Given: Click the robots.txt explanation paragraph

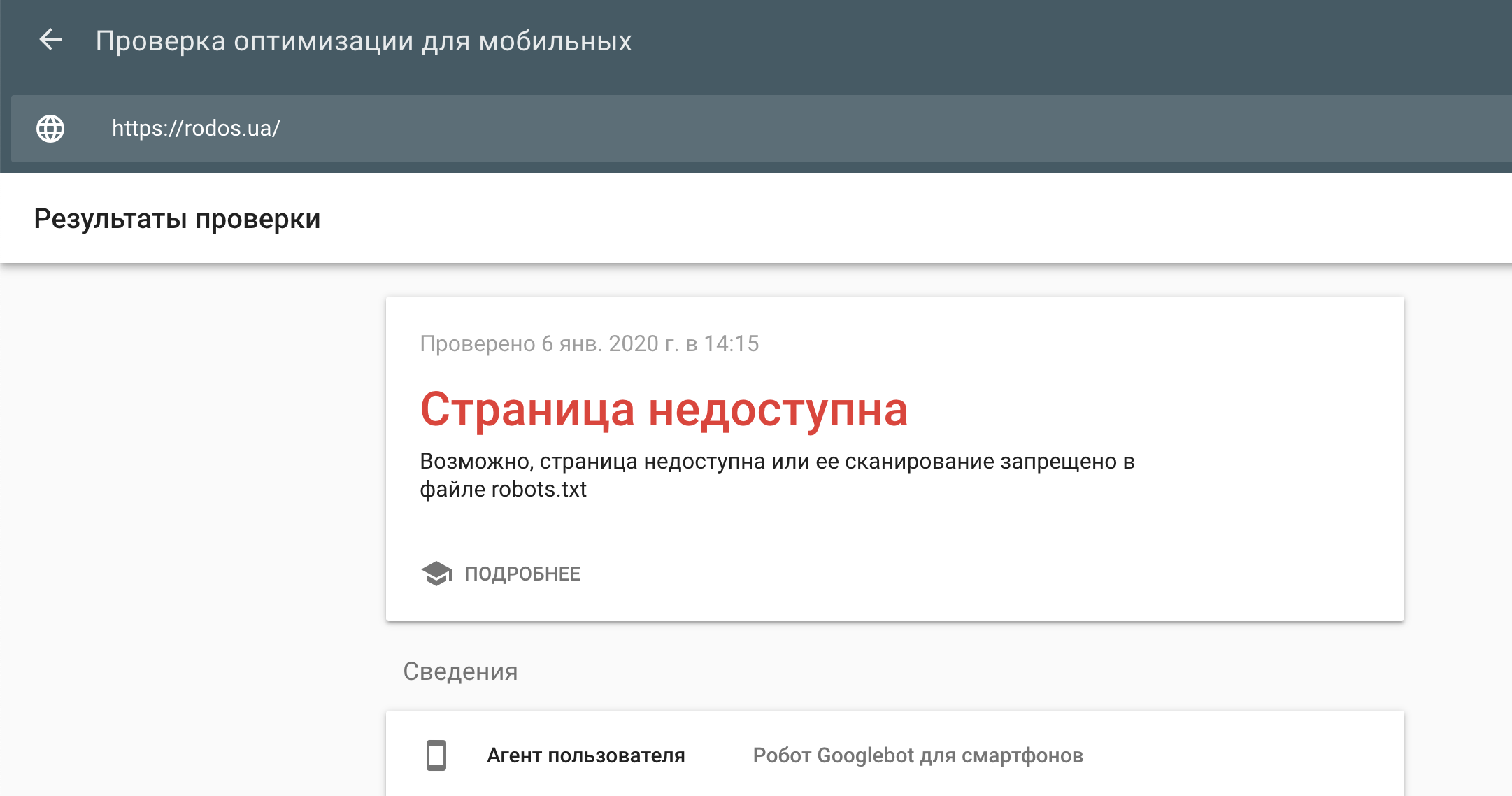Looking at the screenshot, I should [x=777, y=475].
